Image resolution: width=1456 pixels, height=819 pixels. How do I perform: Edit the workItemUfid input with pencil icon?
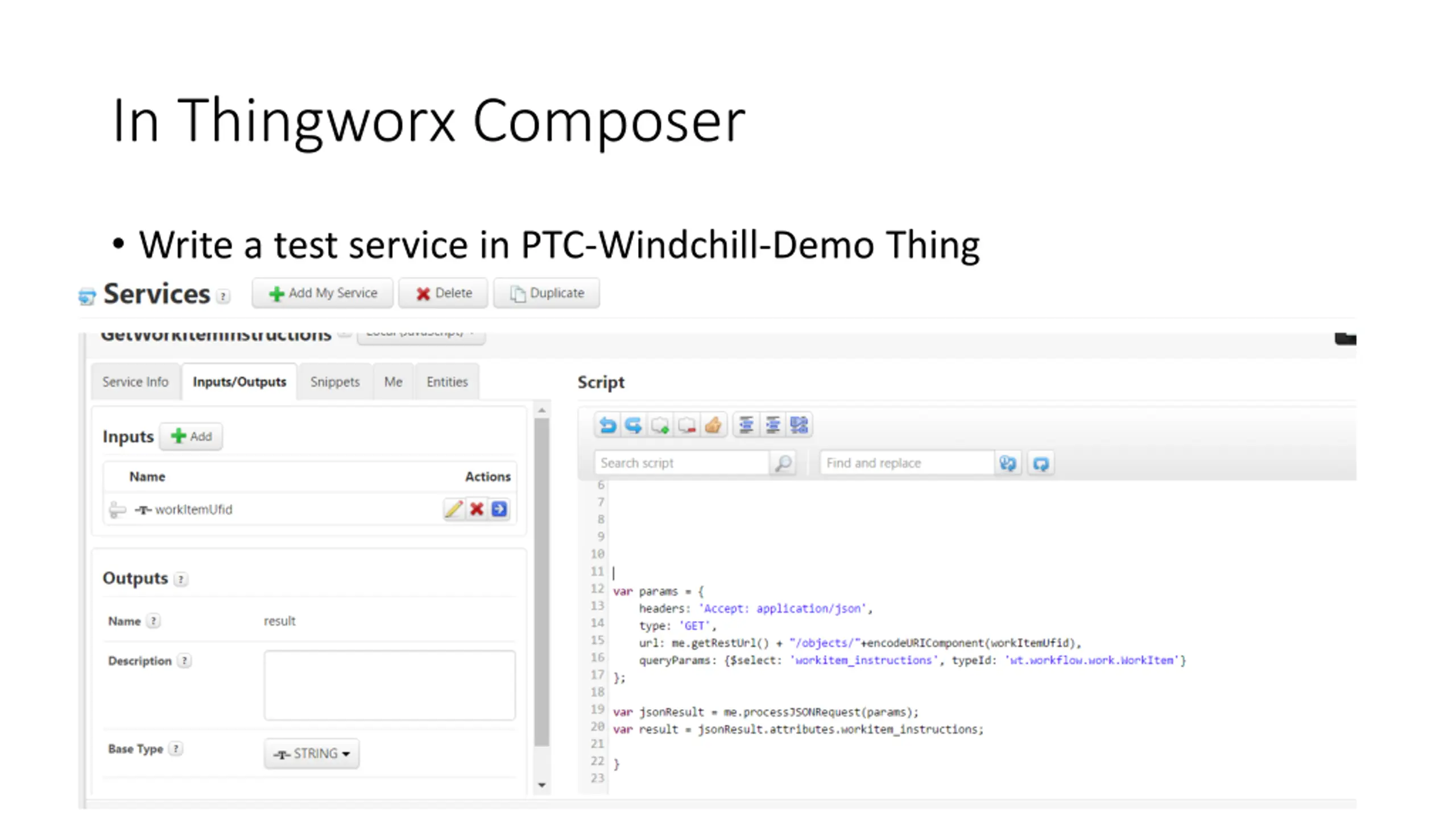tap(453, 509)
